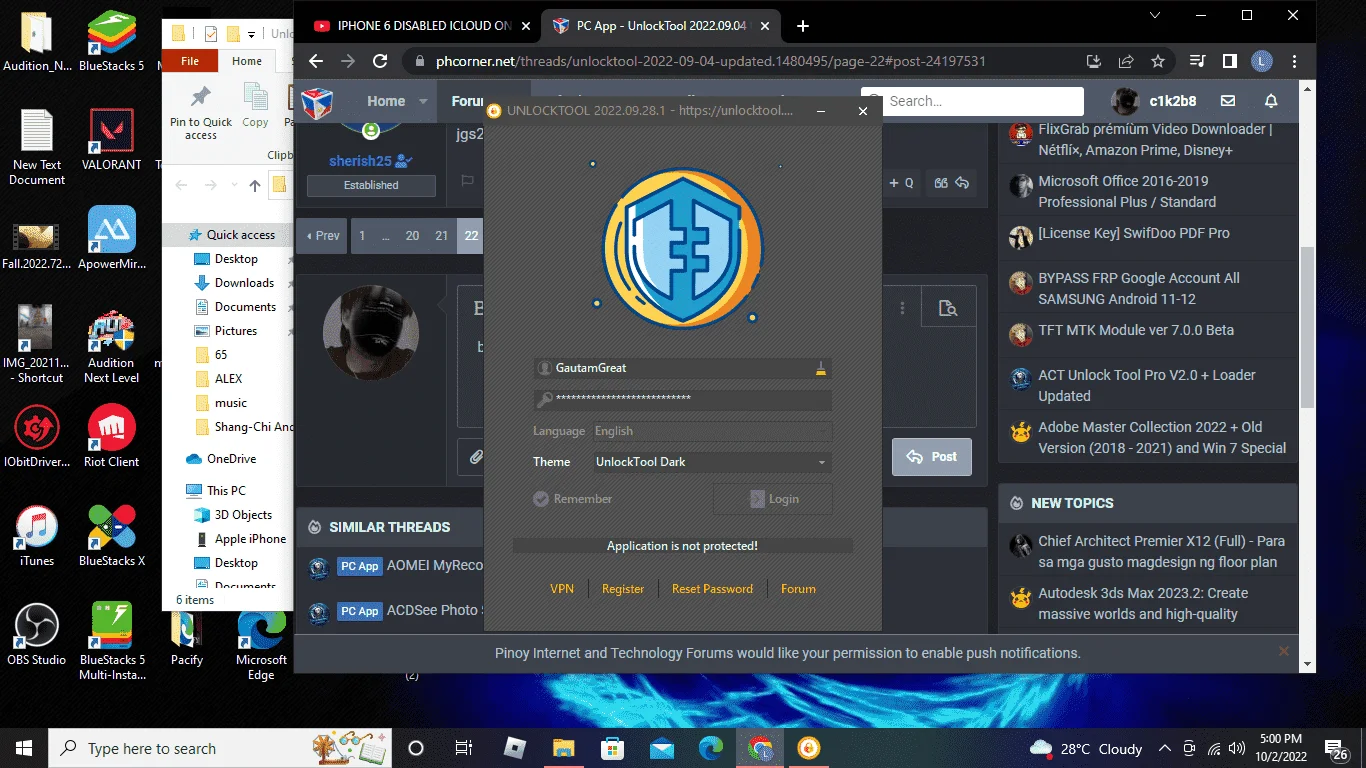Open OBS Studio desktop icon
The height and width of the screenshot is (768, 1366).
click(37, 634)
